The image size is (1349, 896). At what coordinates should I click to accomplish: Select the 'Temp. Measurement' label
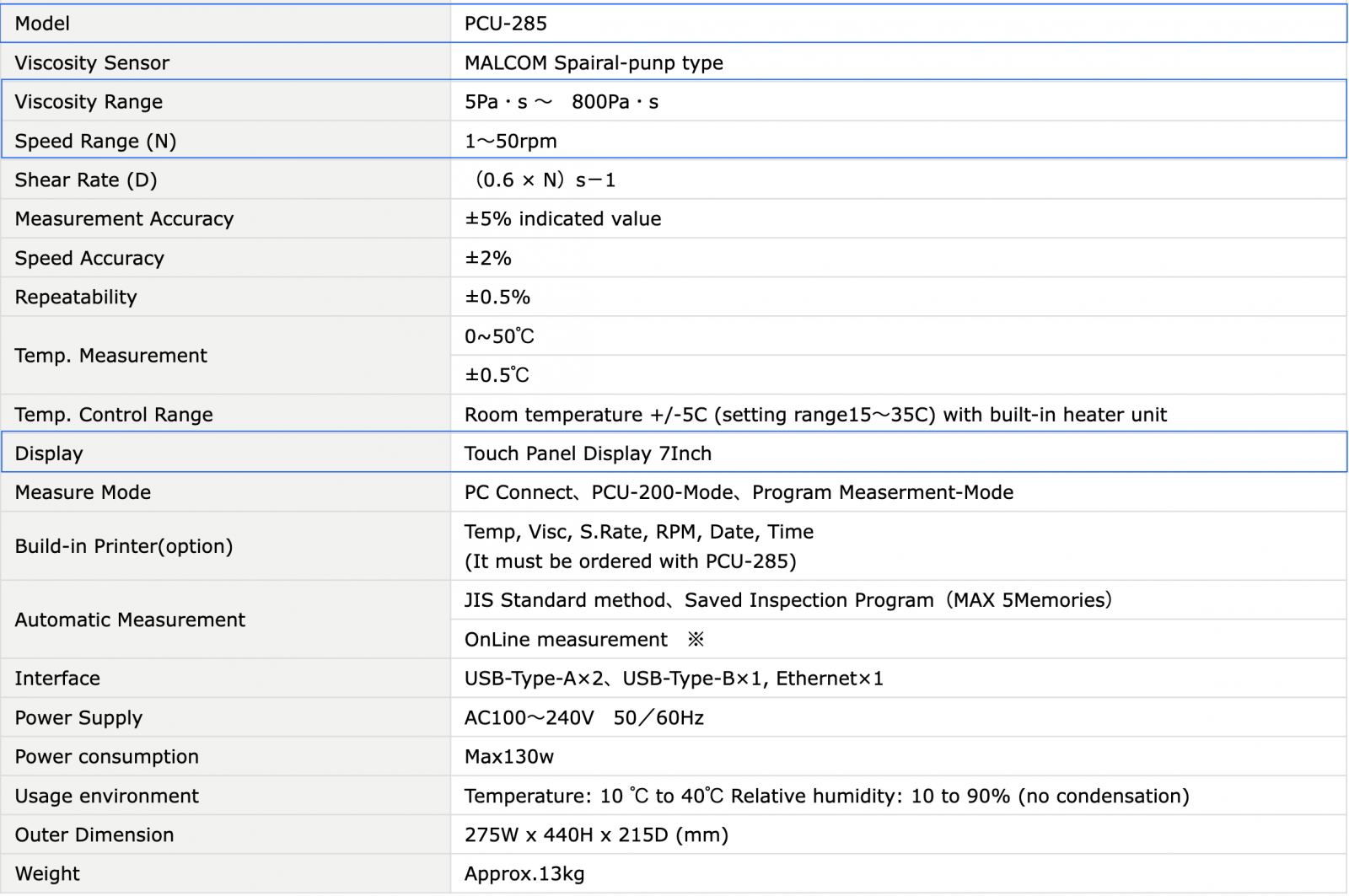click(110, 356)
